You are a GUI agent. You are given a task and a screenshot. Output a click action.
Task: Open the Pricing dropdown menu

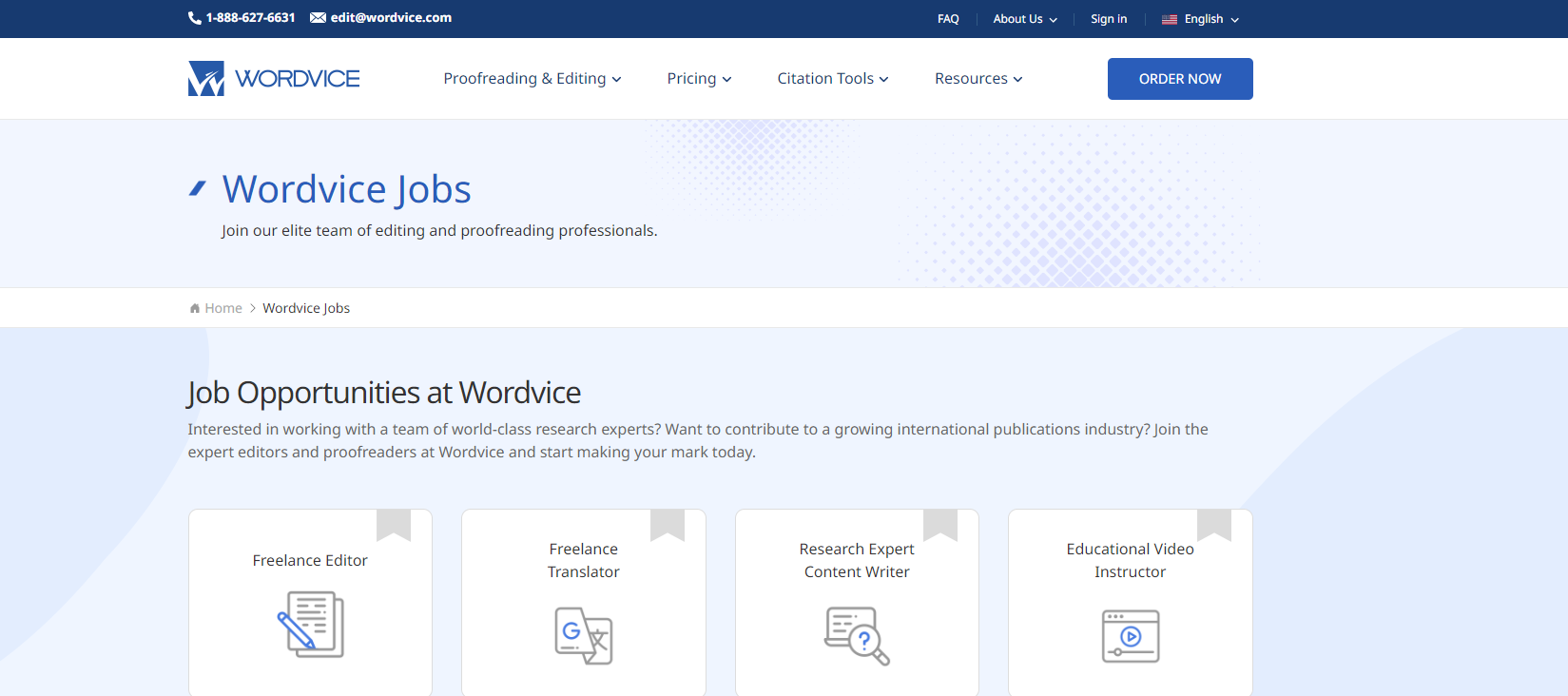click(700, 79)
